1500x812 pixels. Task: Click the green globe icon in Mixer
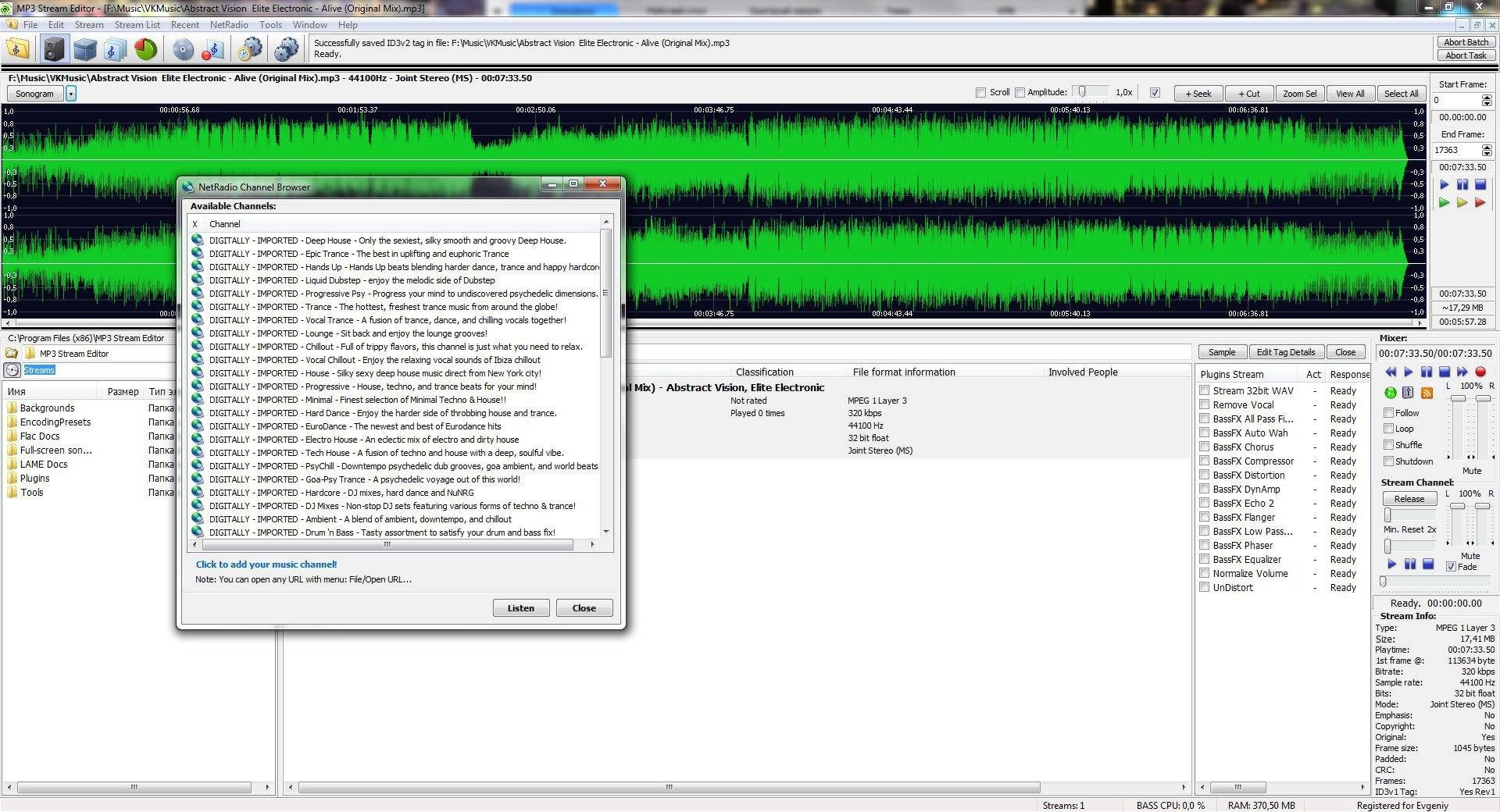point(1391,393)
